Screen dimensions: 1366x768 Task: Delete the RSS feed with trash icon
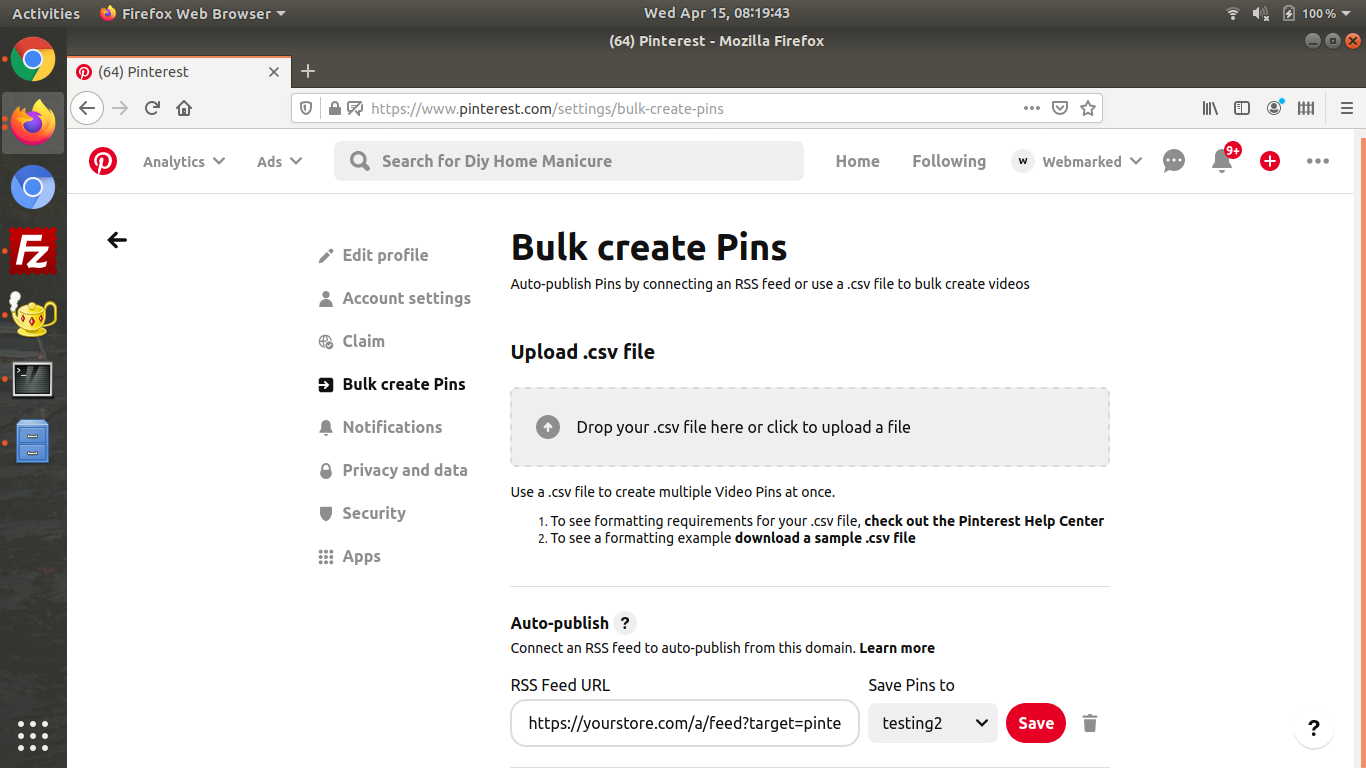[x=1089, y=723]
